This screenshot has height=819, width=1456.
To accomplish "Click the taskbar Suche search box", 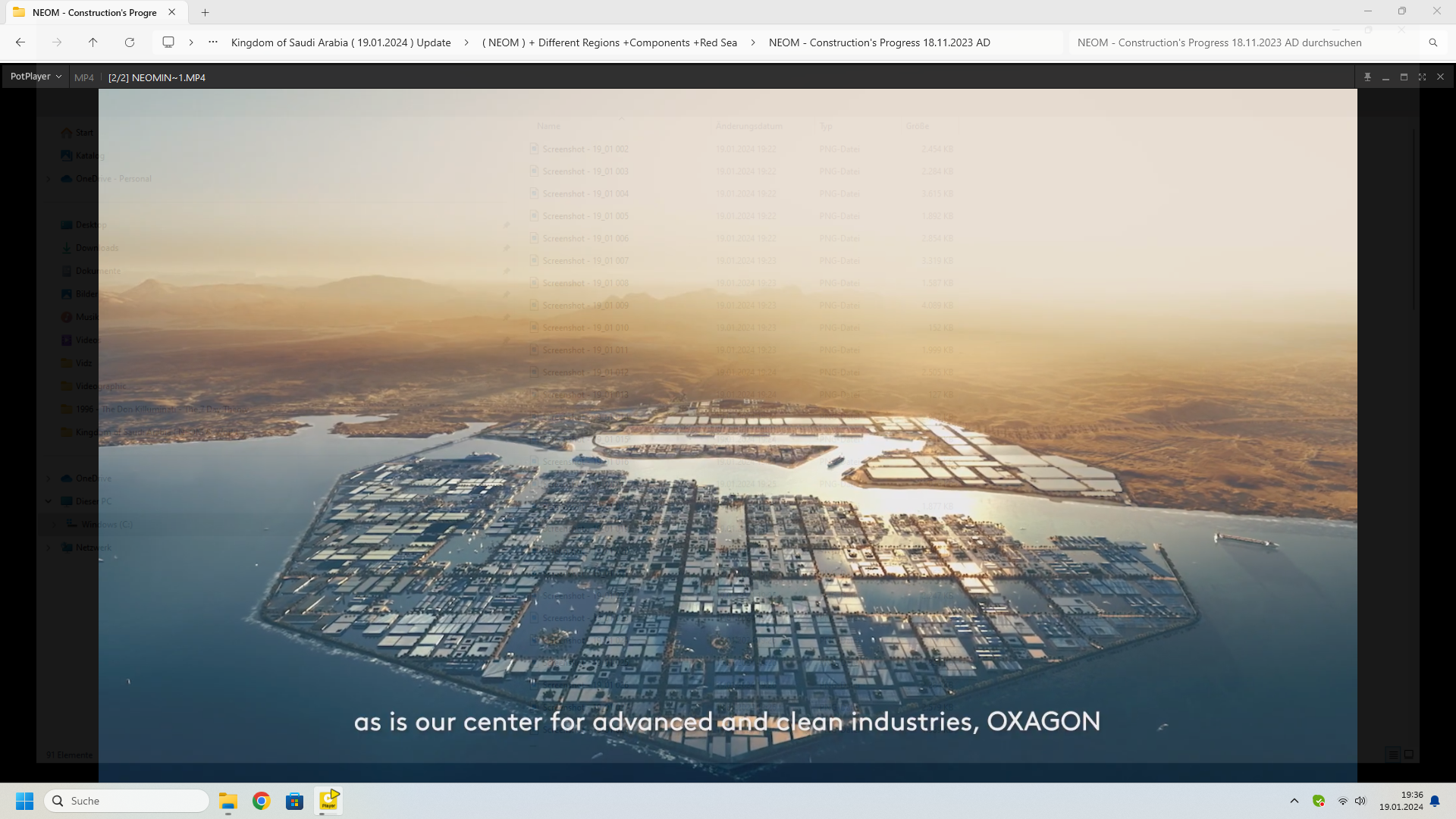I will (x=127, y=801).
